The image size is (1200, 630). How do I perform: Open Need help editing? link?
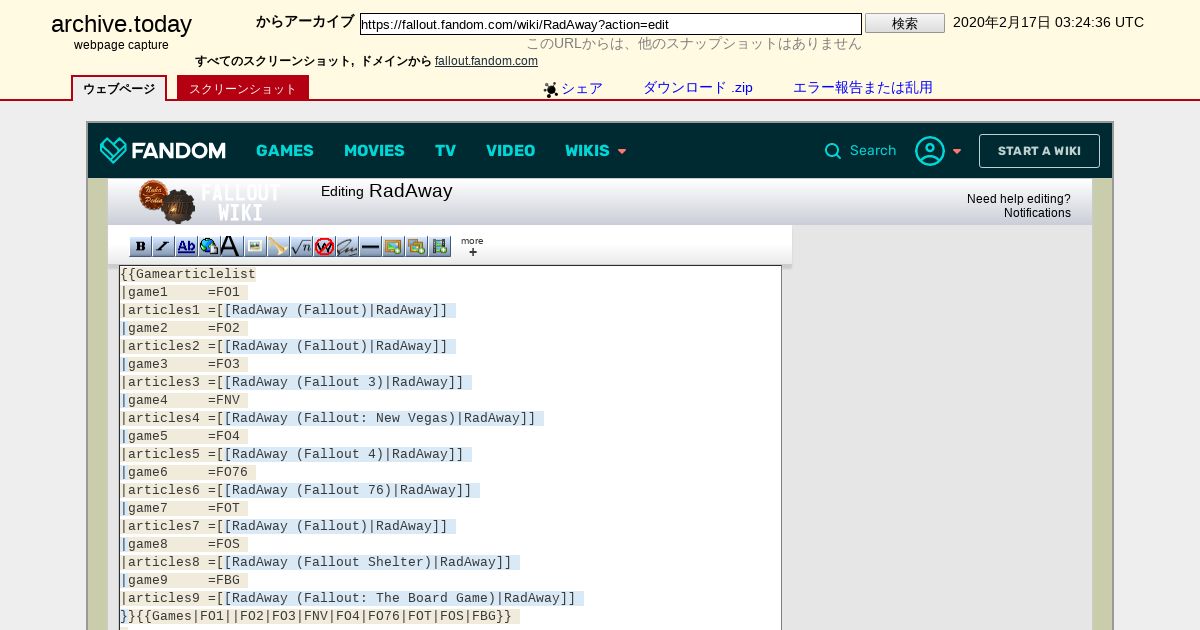pyautogui.click(x=1018, y=199)
